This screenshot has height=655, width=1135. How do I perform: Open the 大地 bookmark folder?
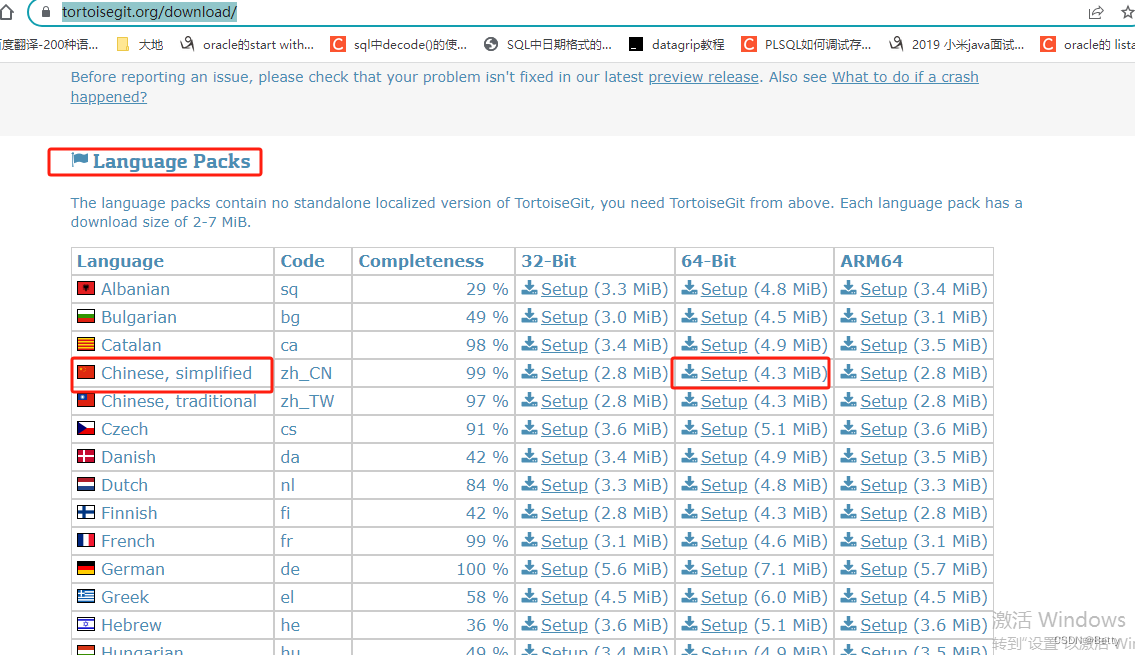(x=140, y=45)
